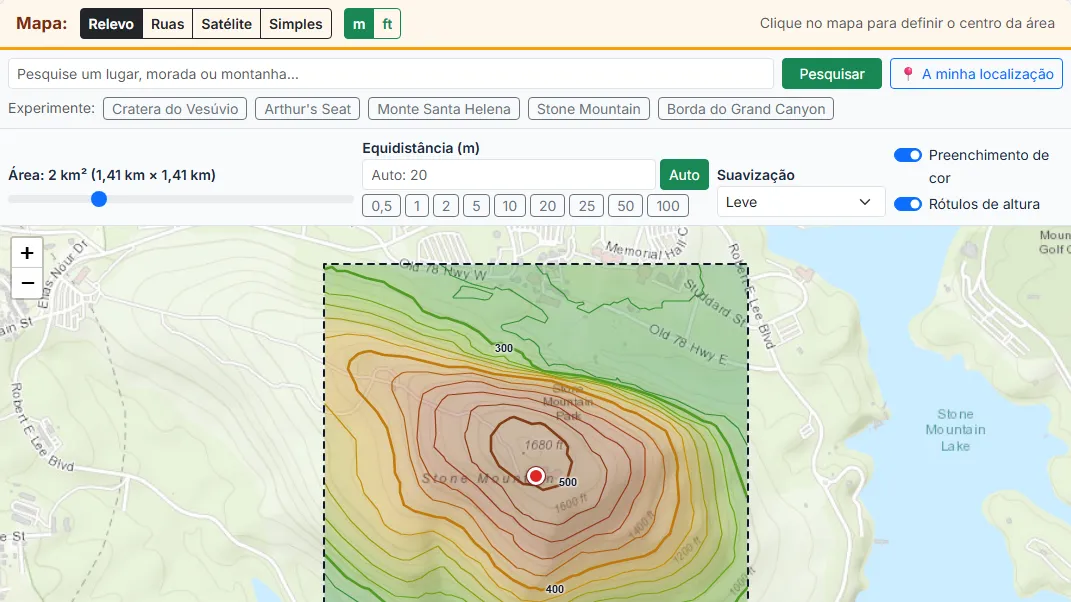Switch to the Ruas map style
Image resolution: width=1071 pixels, height=602 pixels.
pos(167,24)
